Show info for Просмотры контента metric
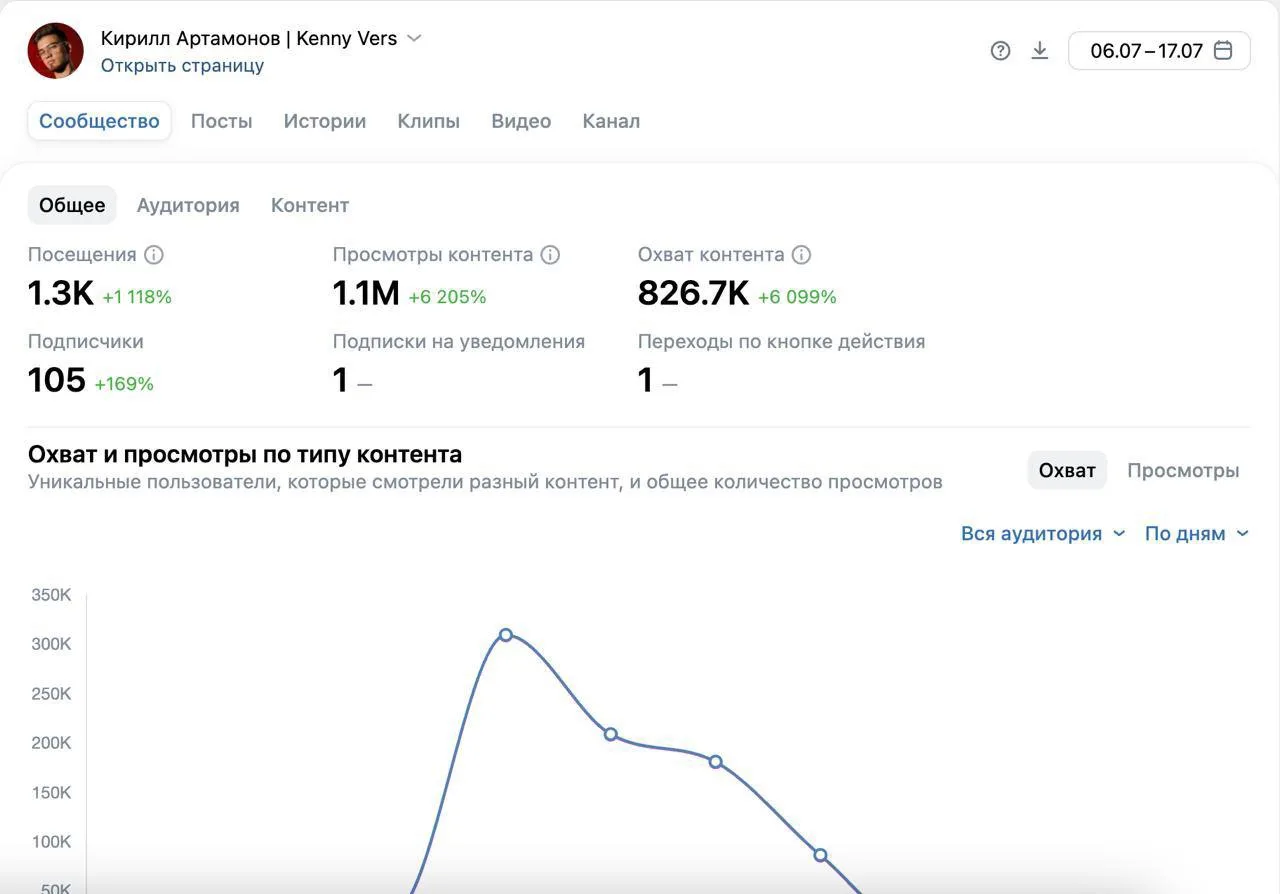 tap(550, 255)
